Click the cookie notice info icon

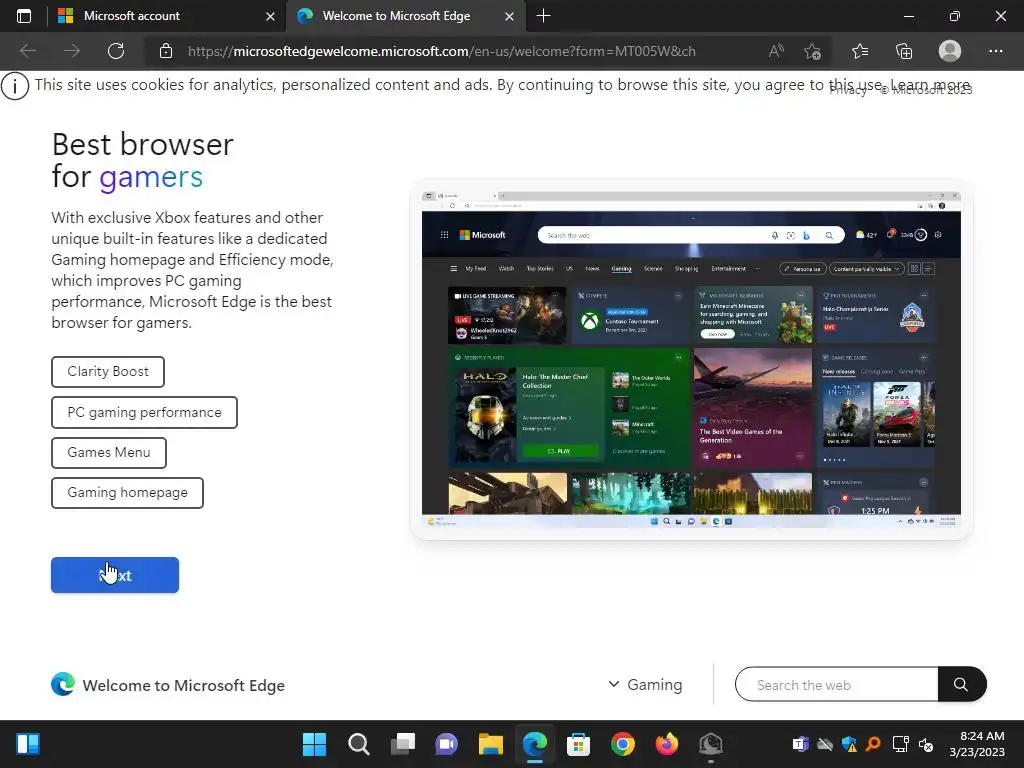(x=15, y=86)
